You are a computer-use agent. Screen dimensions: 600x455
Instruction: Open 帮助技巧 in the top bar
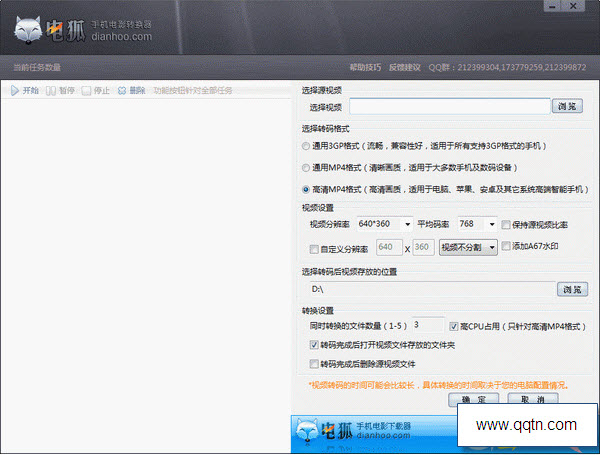[365, 68]
